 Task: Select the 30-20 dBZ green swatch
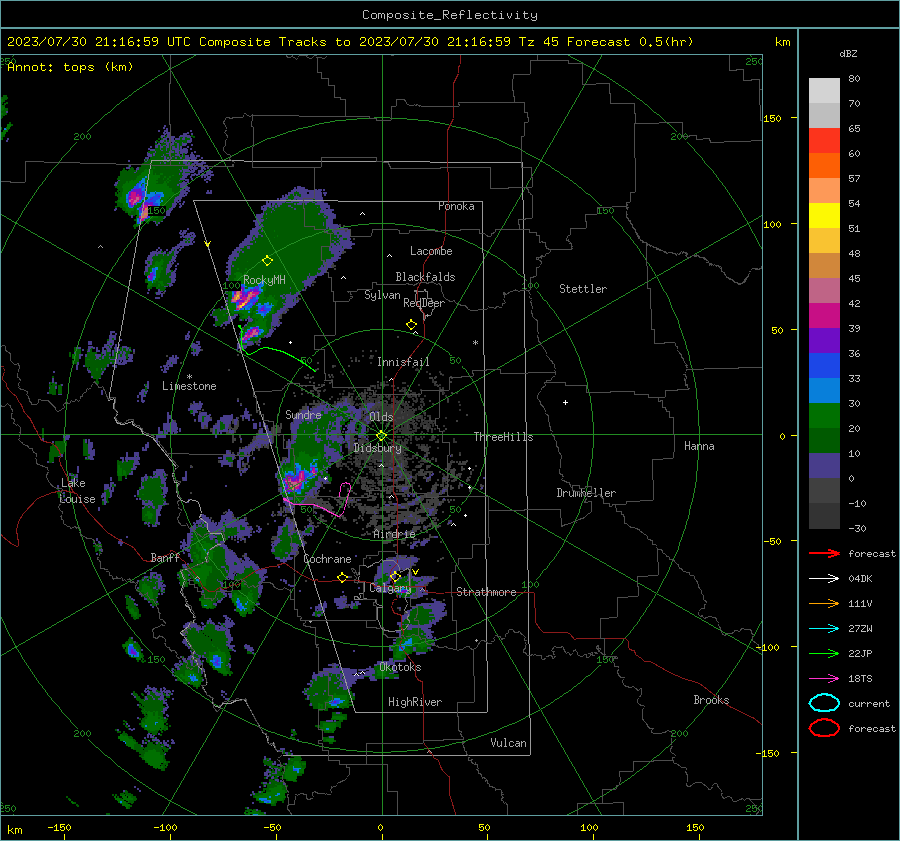pyautogui.click(x=824, y=416)
